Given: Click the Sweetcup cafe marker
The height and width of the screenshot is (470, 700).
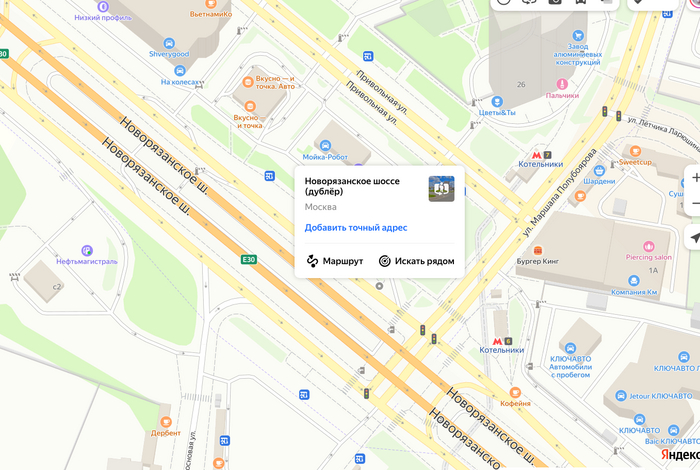Looking at the screenshot, I should click(x=635, y=151).
